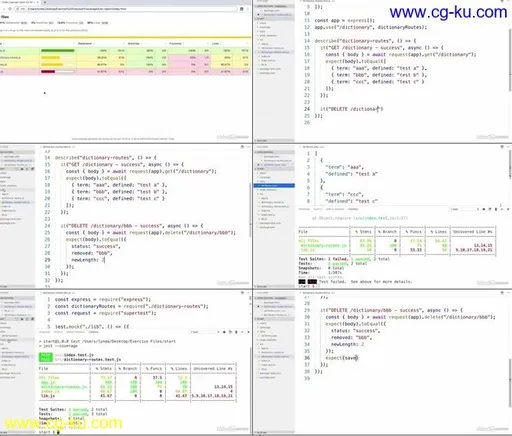512x436 pixels.
Task: Kill terminal with trash icon, failed-test panel
Action: (496, 209)
